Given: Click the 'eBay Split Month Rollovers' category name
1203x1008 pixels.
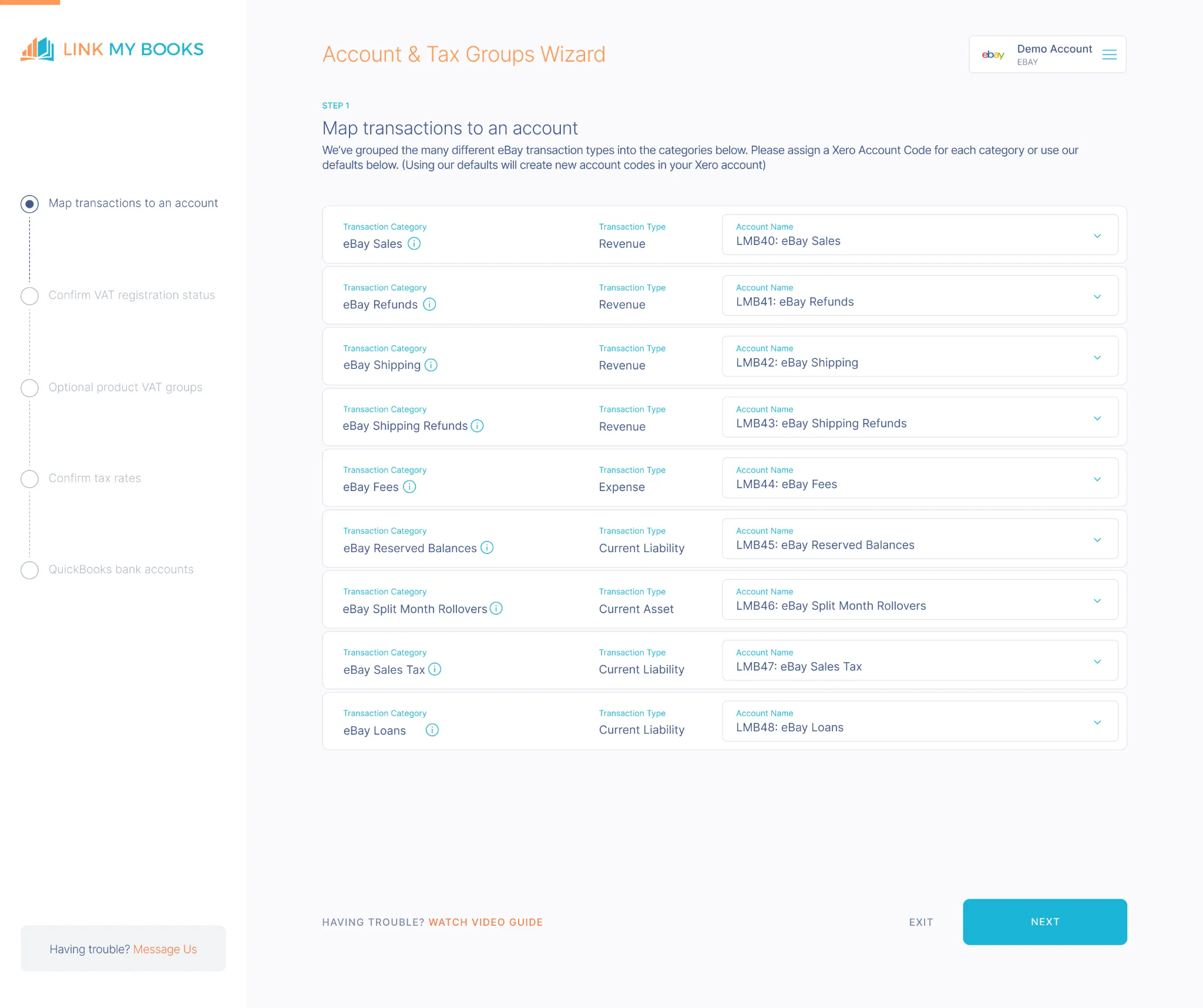Looking at the screenshot, I should (x=415, y=609).
